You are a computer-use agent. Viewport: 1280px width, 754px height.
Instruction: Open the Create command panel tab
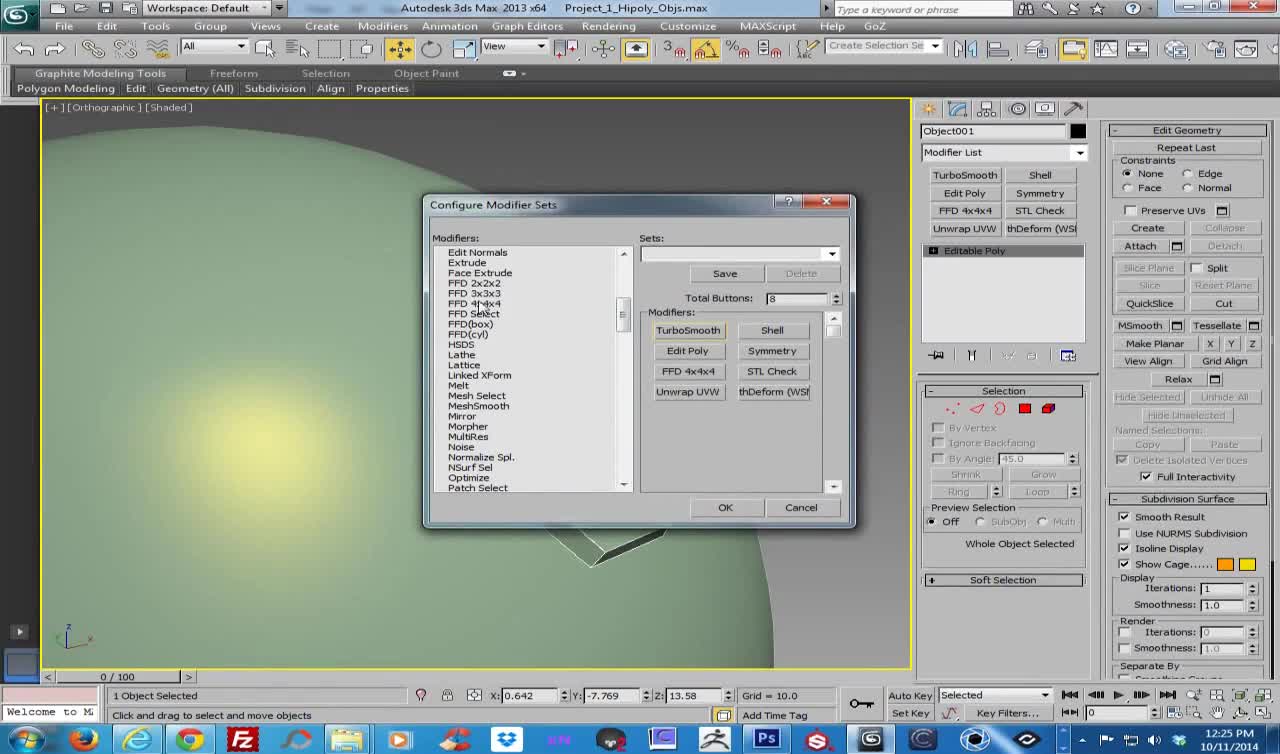929,109
